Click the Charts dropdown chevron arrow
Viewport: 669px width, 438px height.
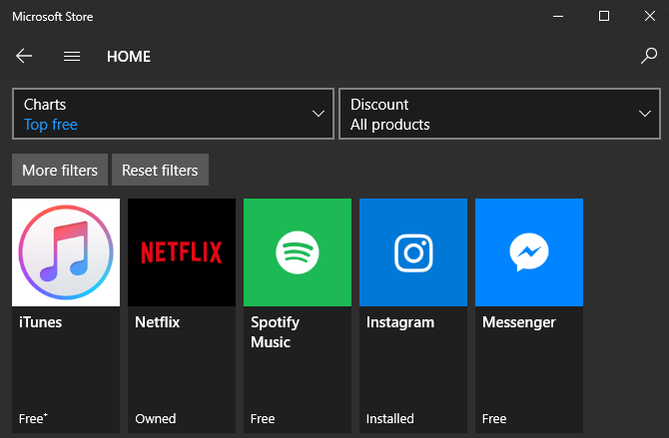[319, 114]
